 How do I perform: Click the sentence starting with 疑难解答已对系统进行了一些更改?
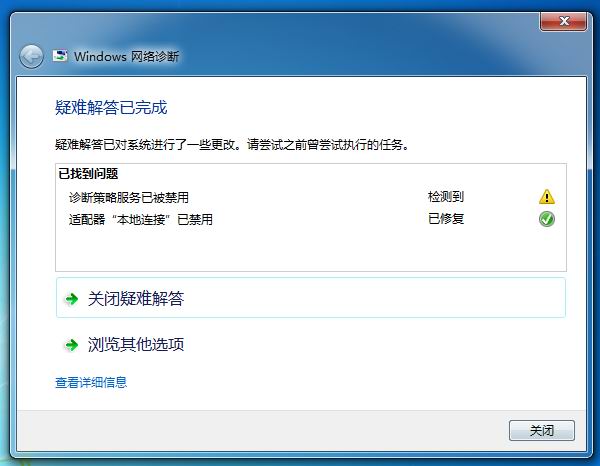[x=232, y=145]
